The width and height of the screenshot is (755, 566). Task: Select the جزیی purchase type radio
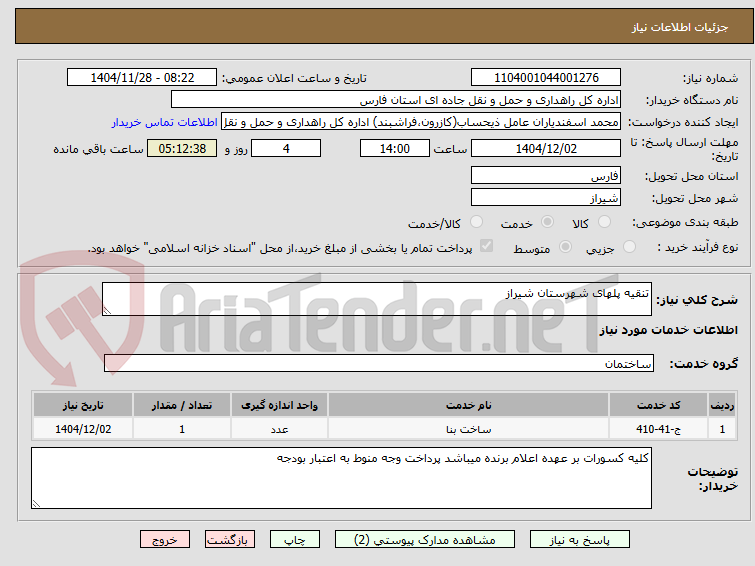pyautogui.click(x=629, y=247)
